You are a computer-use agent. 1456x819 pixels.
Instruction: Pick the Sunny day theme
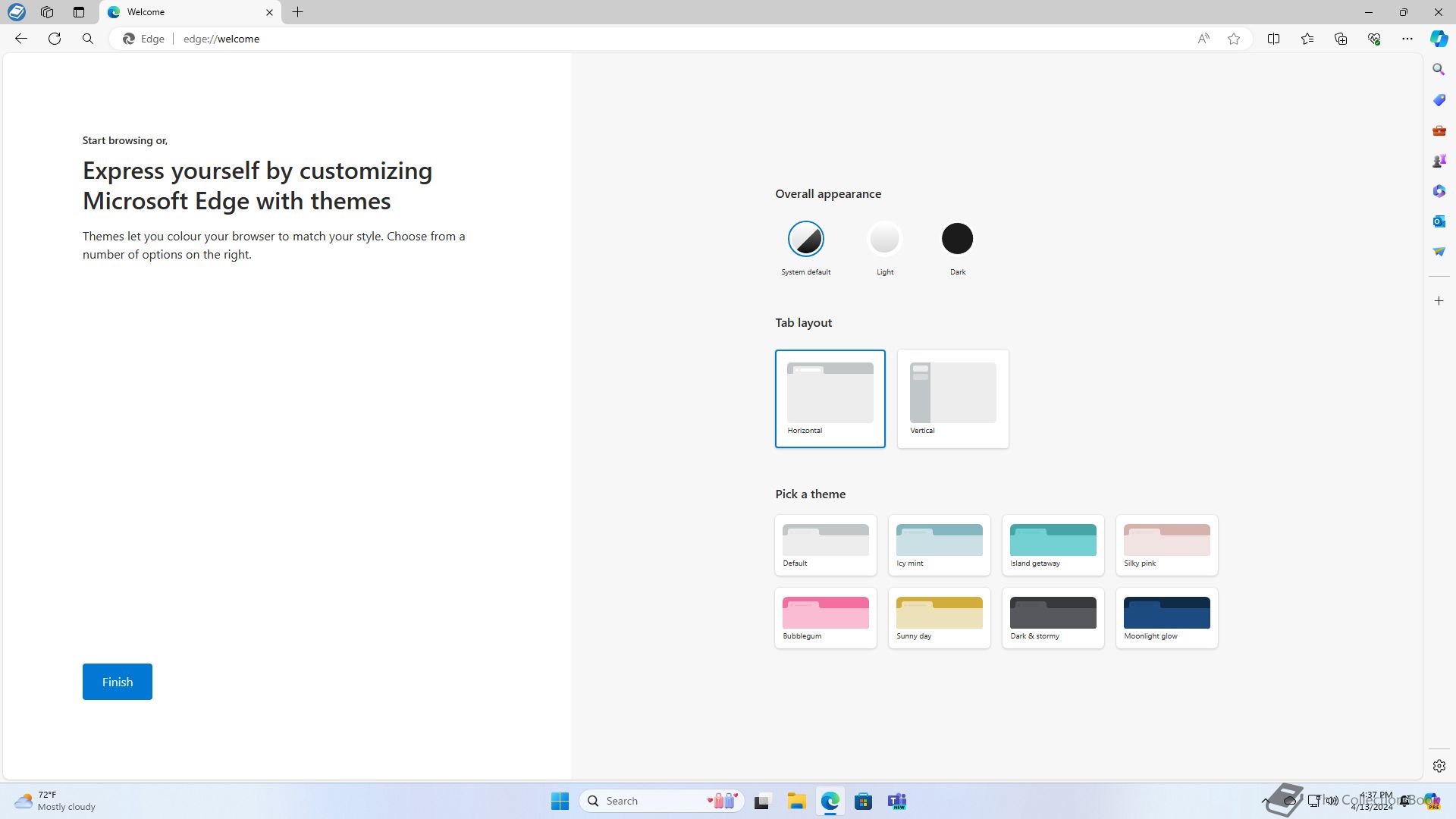(939, 618)
